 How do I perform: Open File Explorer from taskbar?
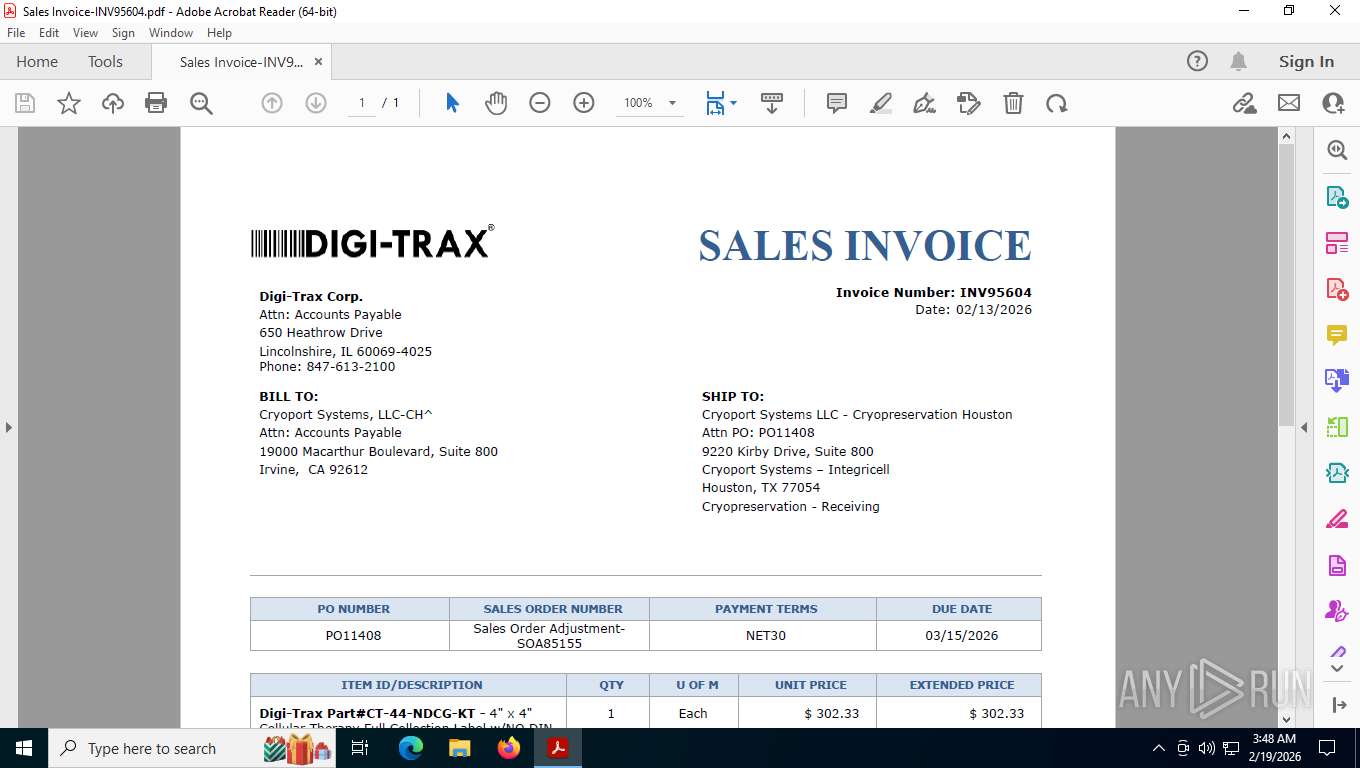pos(460,748)
